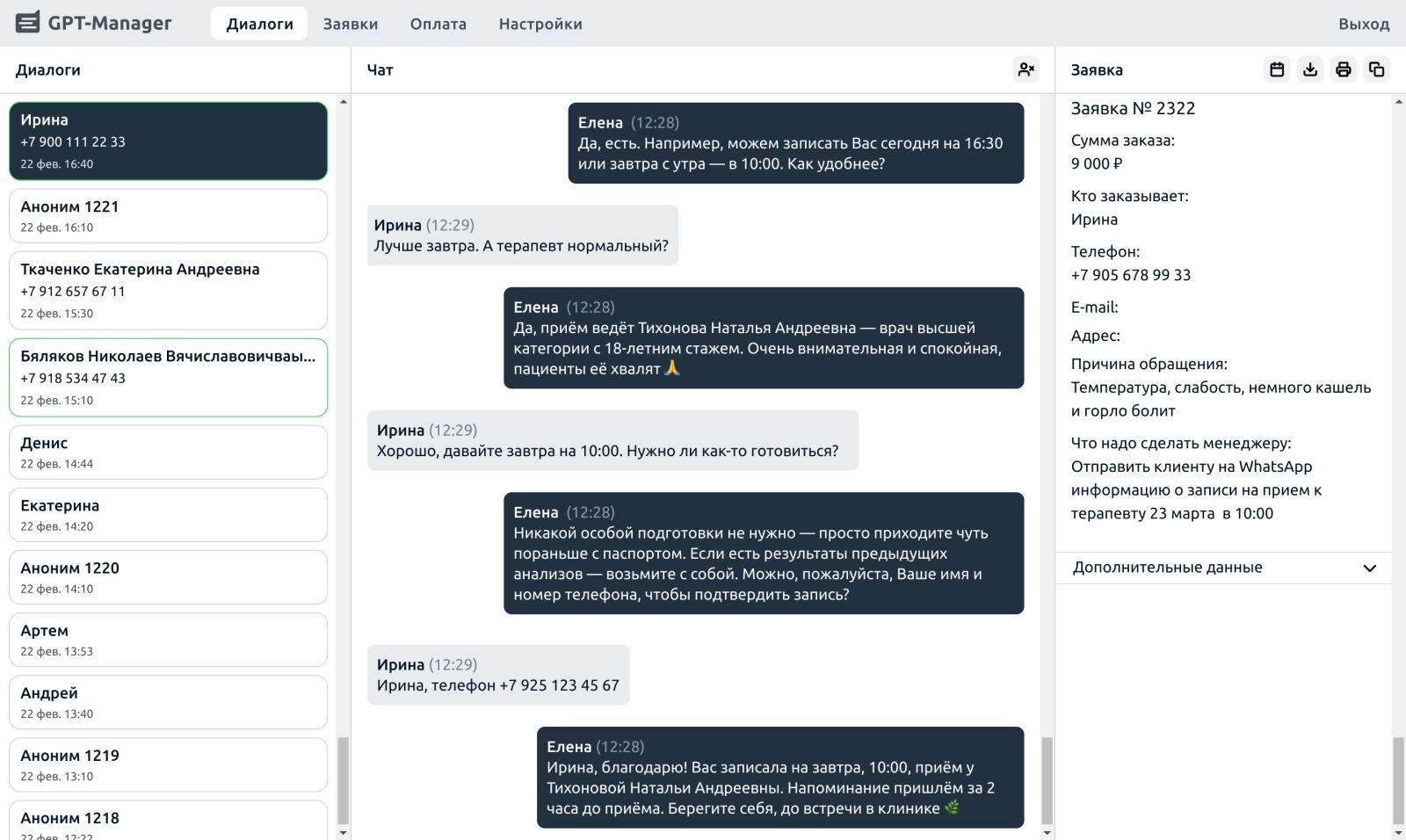Screen dimensions: 1406x840
Task: Click the chat scrollbar thumb
Action: pyautogui.click(x=1047, y=780)
